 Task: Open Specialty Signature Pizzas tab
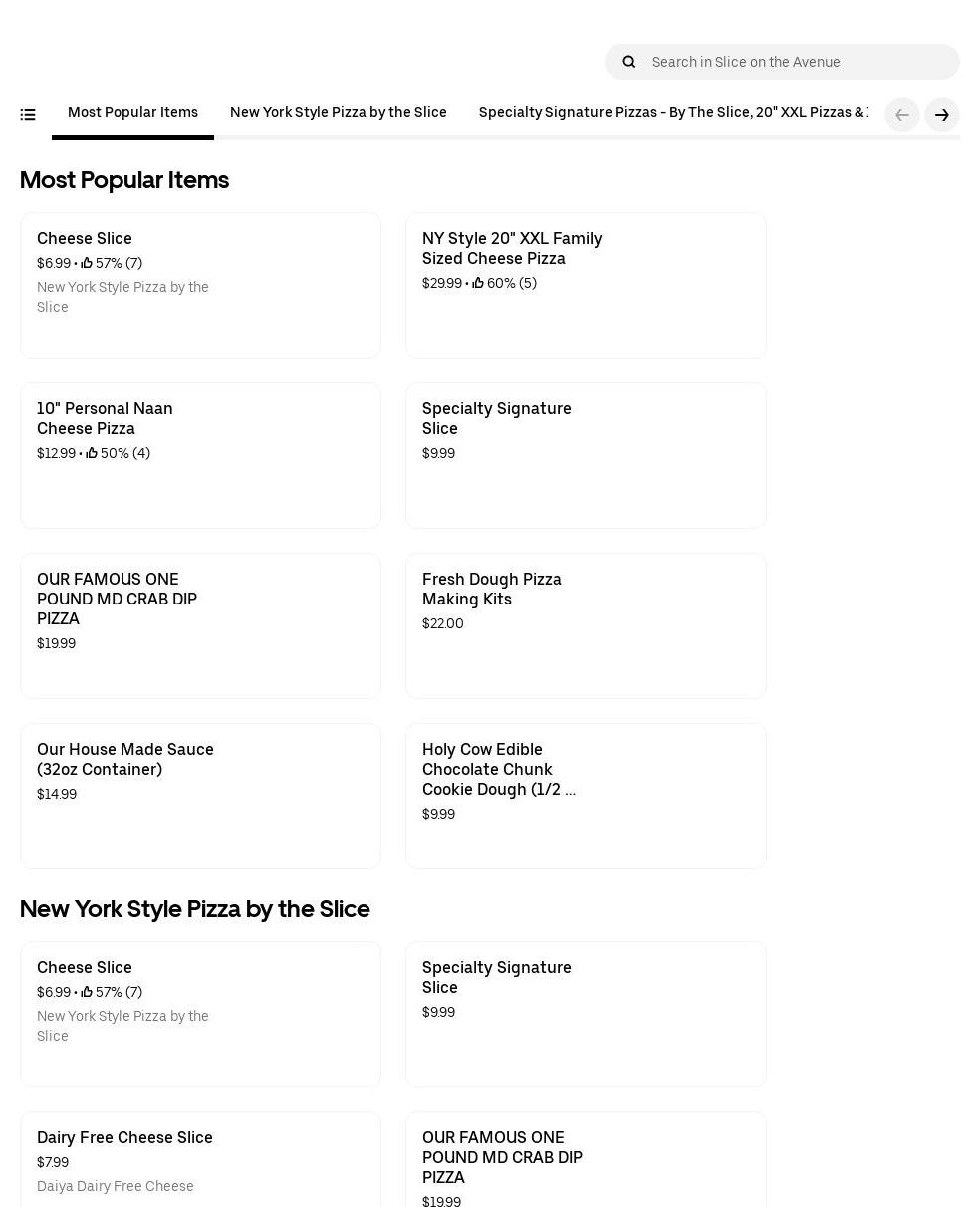tap(672, 113)
